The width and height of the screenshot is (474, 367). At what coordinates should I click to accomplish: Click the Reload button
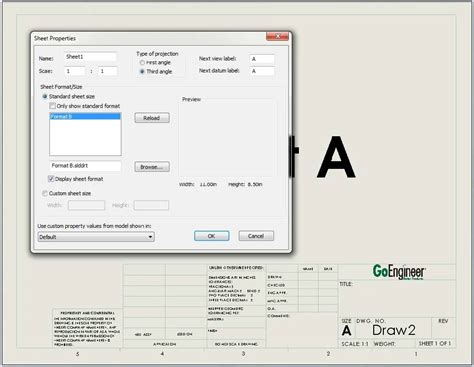(152, 118)
